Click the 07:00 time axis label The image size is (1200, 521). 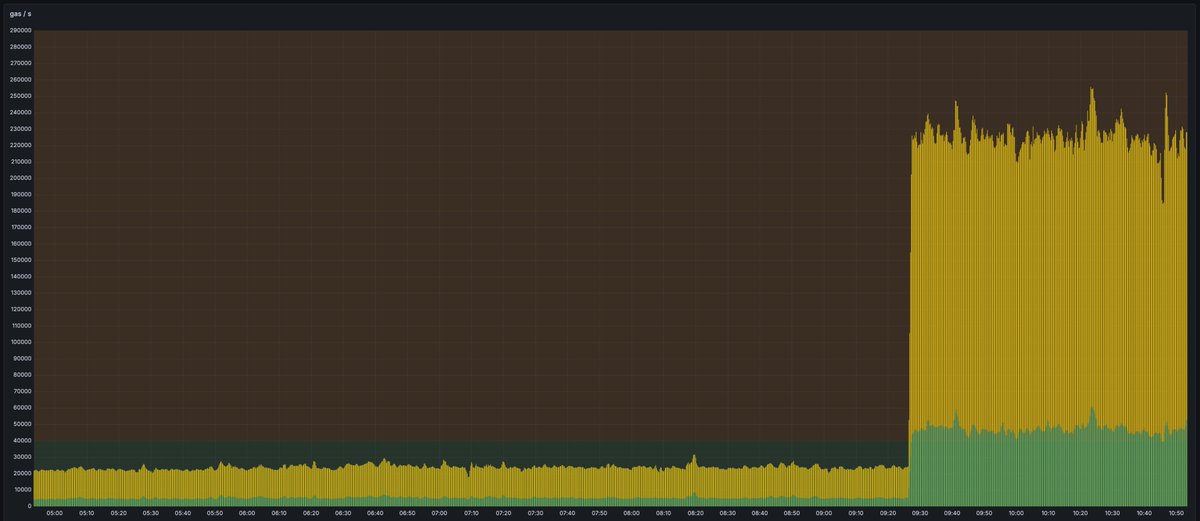[x=439, y=513]
